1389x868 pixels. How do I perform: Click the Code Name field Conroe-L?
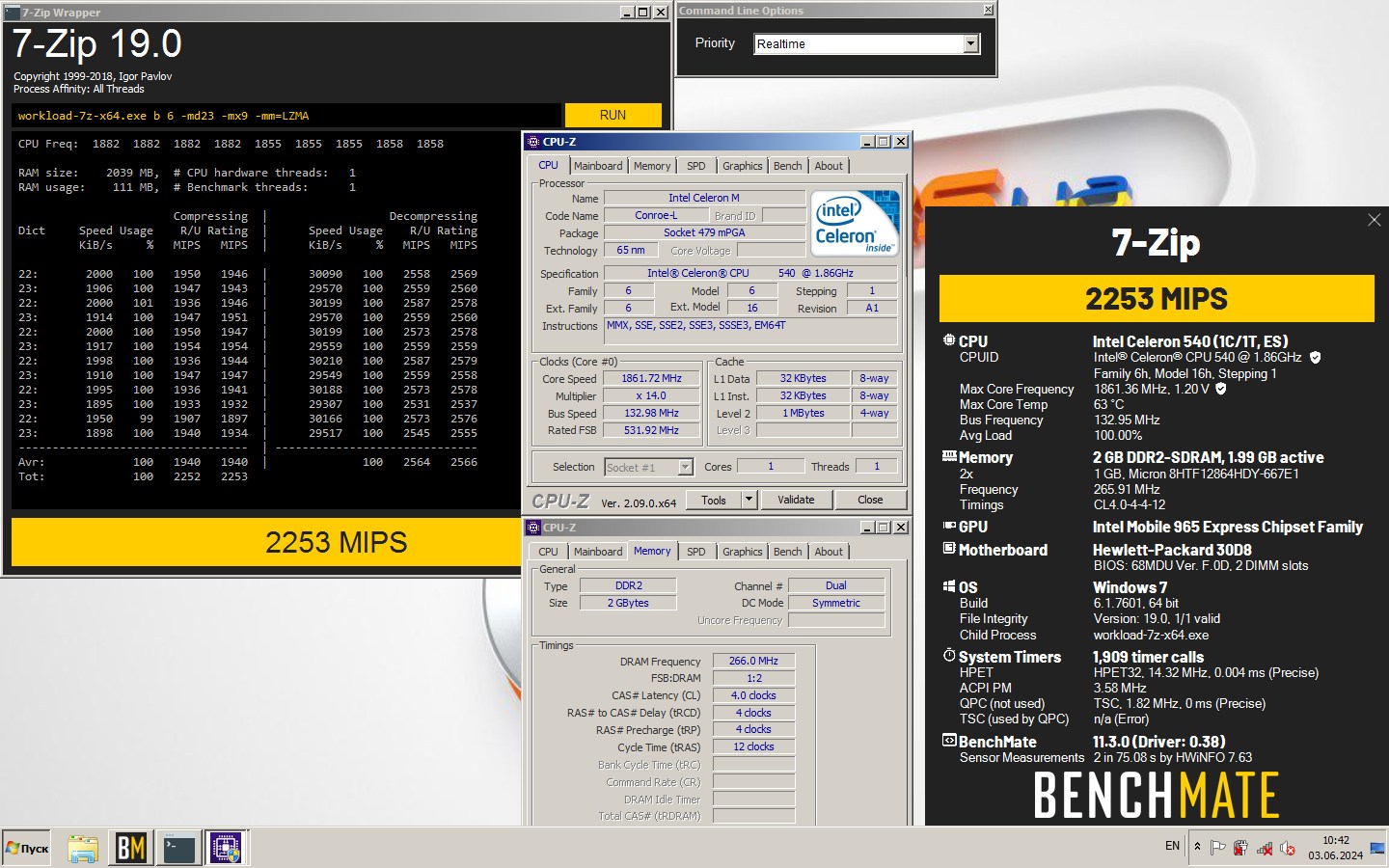point(656,216)
